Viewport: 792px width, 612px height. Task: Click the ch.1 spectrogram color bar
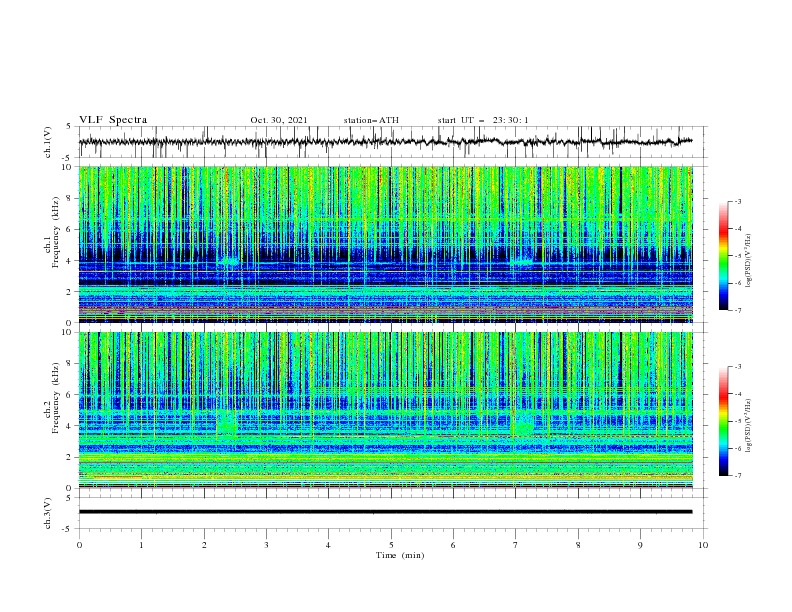click(x=723, y=255)
